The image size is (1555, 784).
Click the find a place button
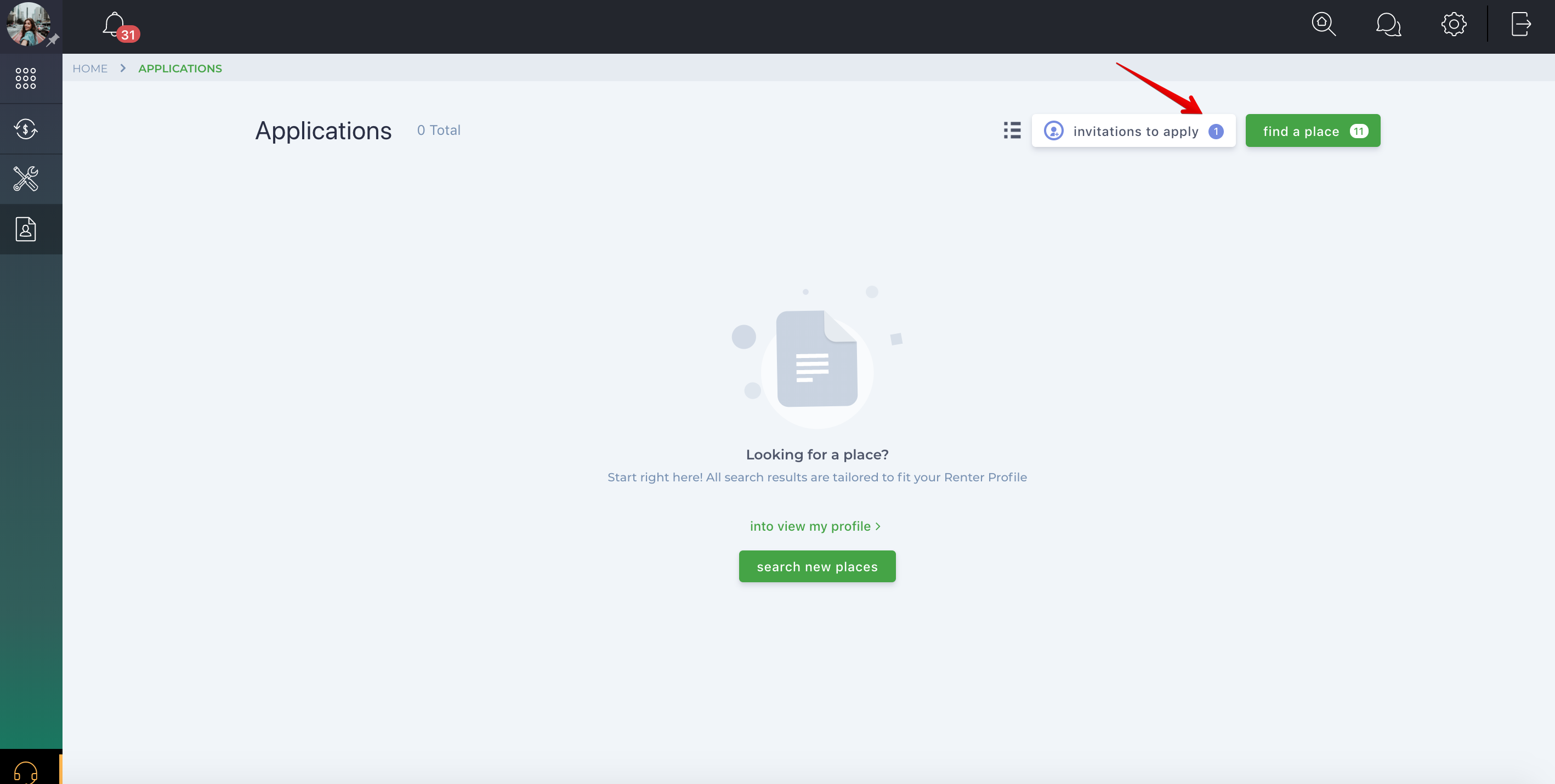click(1312, 130)
